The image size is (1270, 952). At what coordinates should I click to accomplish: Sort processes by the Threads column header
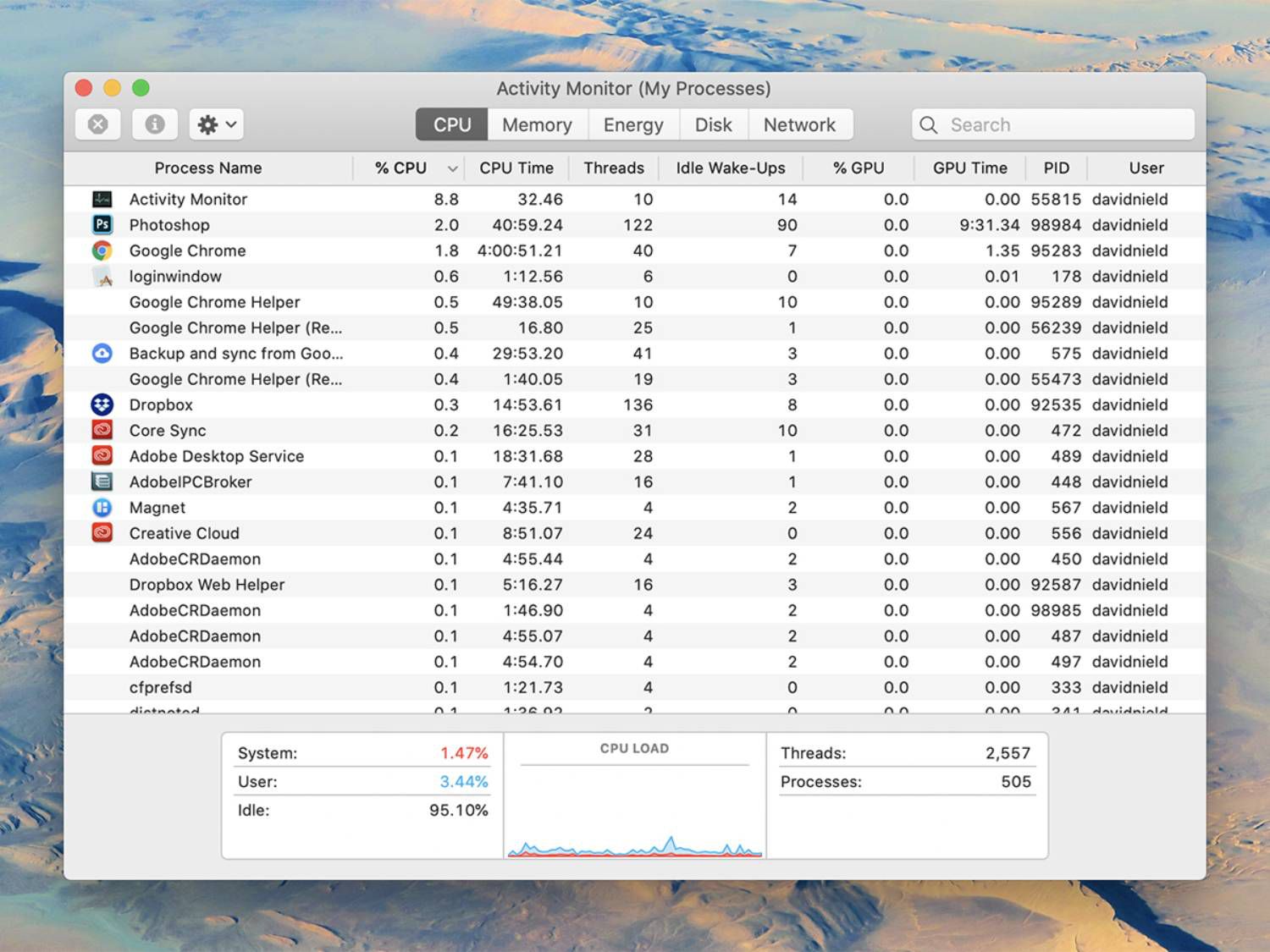(613, 168)
